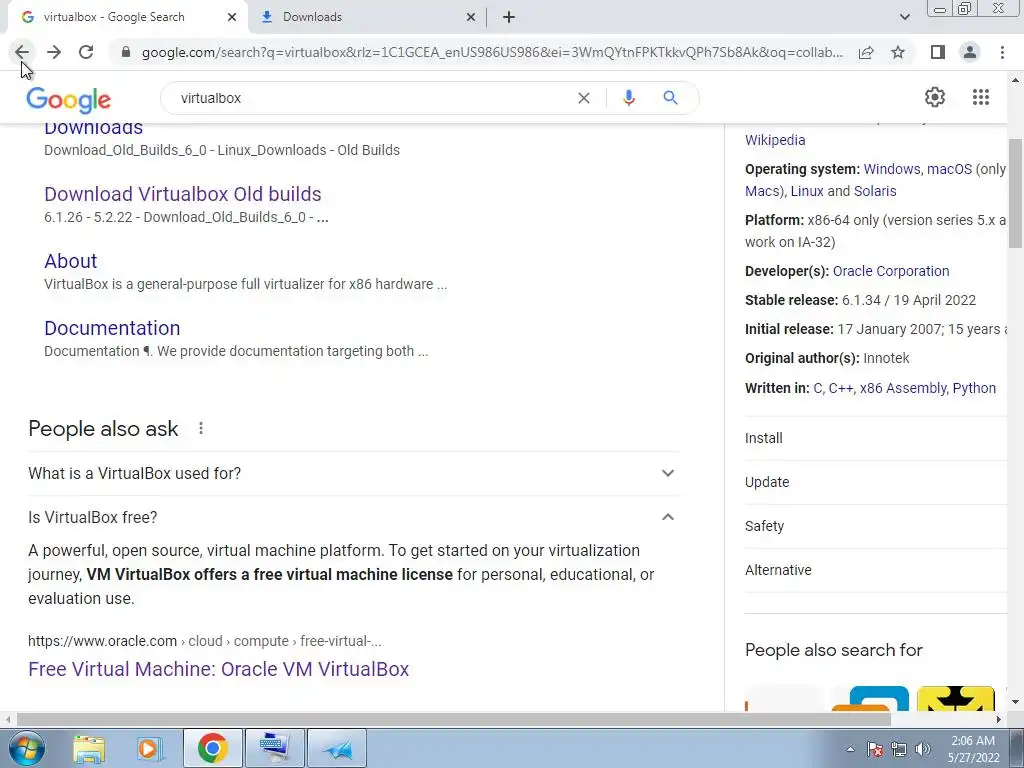Open the C++ link

[840, 388]
